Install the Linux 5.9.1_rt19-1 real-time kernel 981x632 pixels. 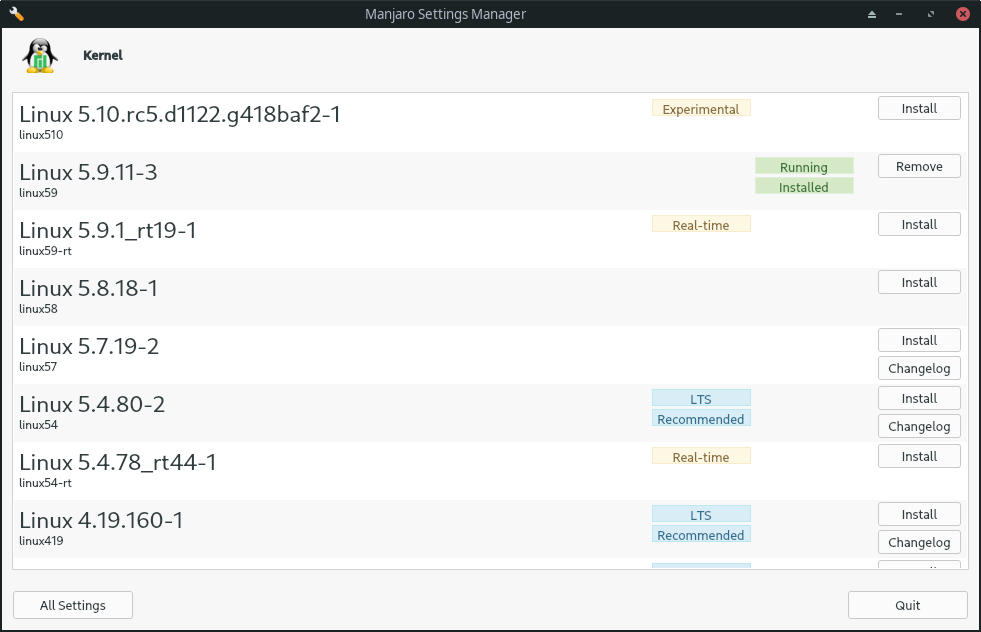[x=919, y=225]
